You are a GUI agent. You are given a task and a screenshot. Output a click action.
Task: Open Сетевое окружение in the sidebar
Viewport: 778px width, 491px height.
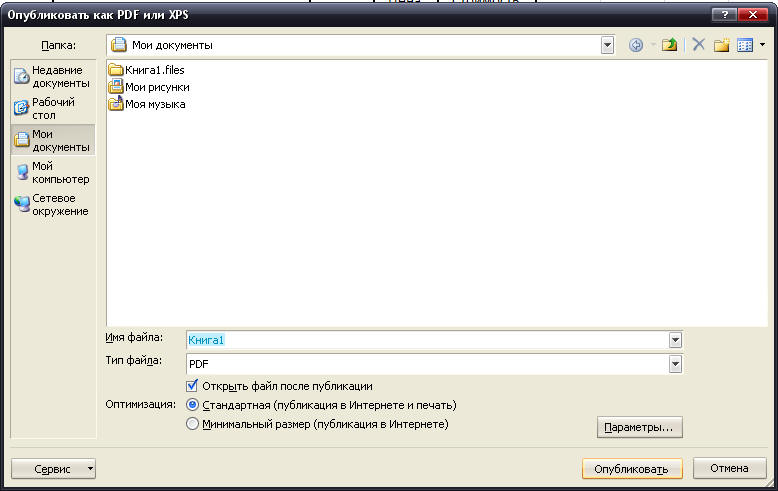[52, 204]
